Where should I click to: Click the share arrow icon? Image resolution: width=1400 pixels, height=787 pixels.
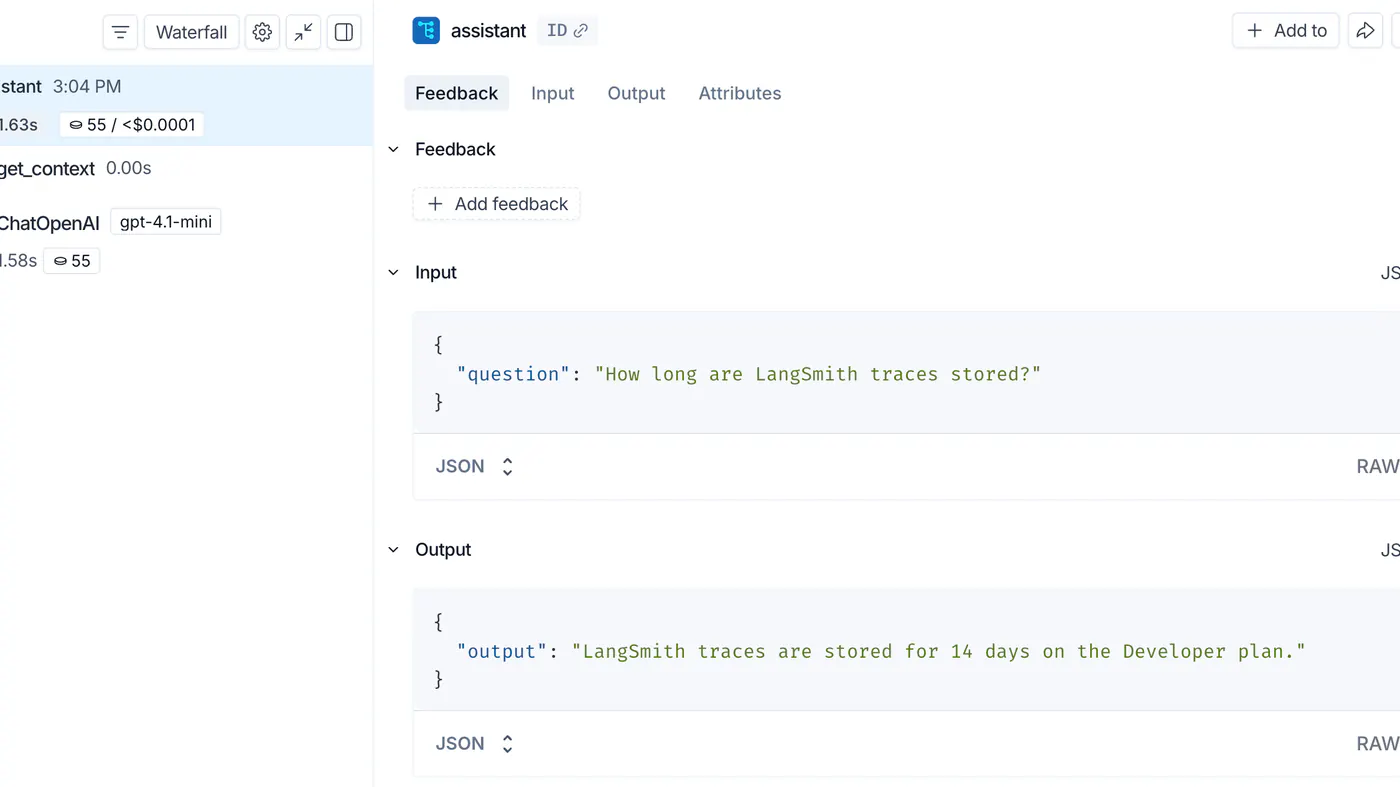coord(1365,31)
